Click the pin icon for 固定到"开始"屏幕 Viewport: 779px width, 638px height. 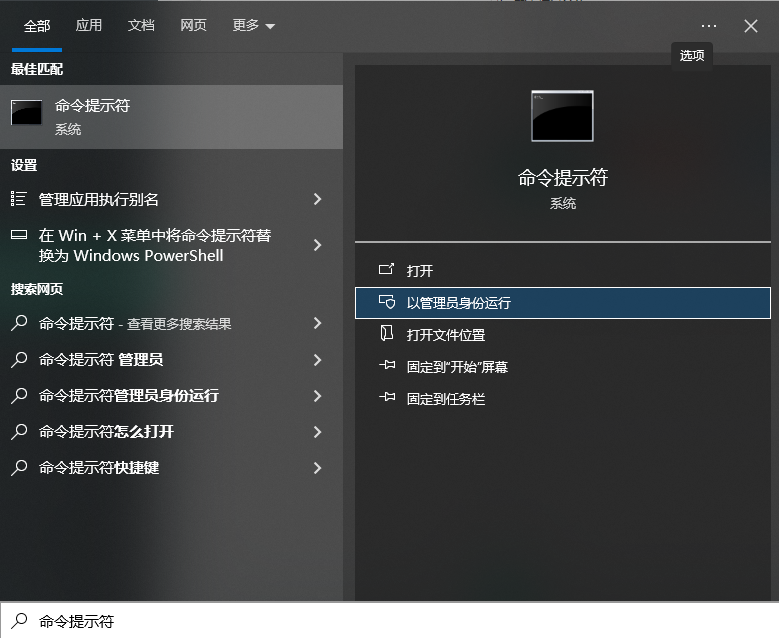[387, 367]
